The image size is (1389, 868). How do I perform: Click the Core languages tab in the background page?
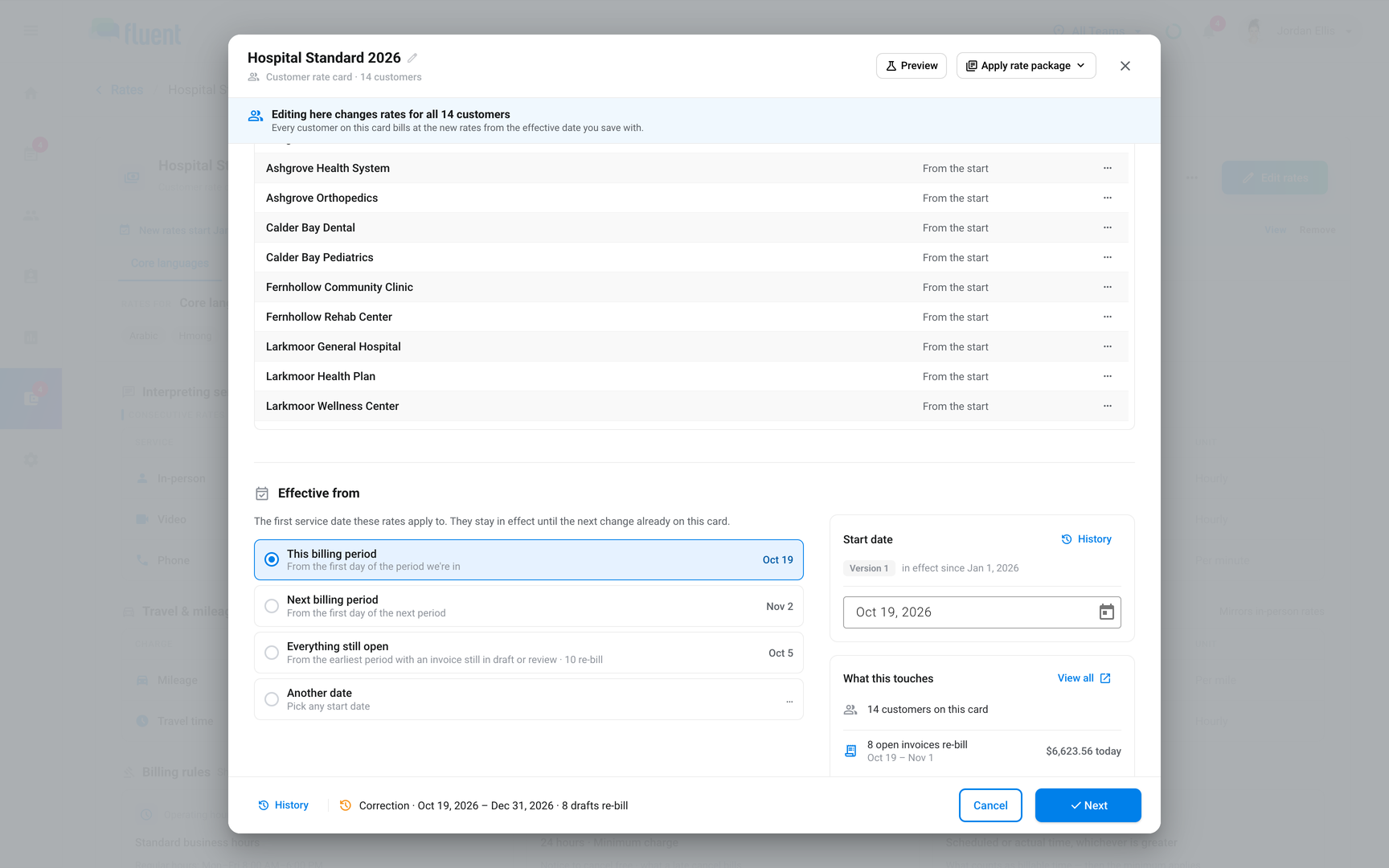point(170,263)
